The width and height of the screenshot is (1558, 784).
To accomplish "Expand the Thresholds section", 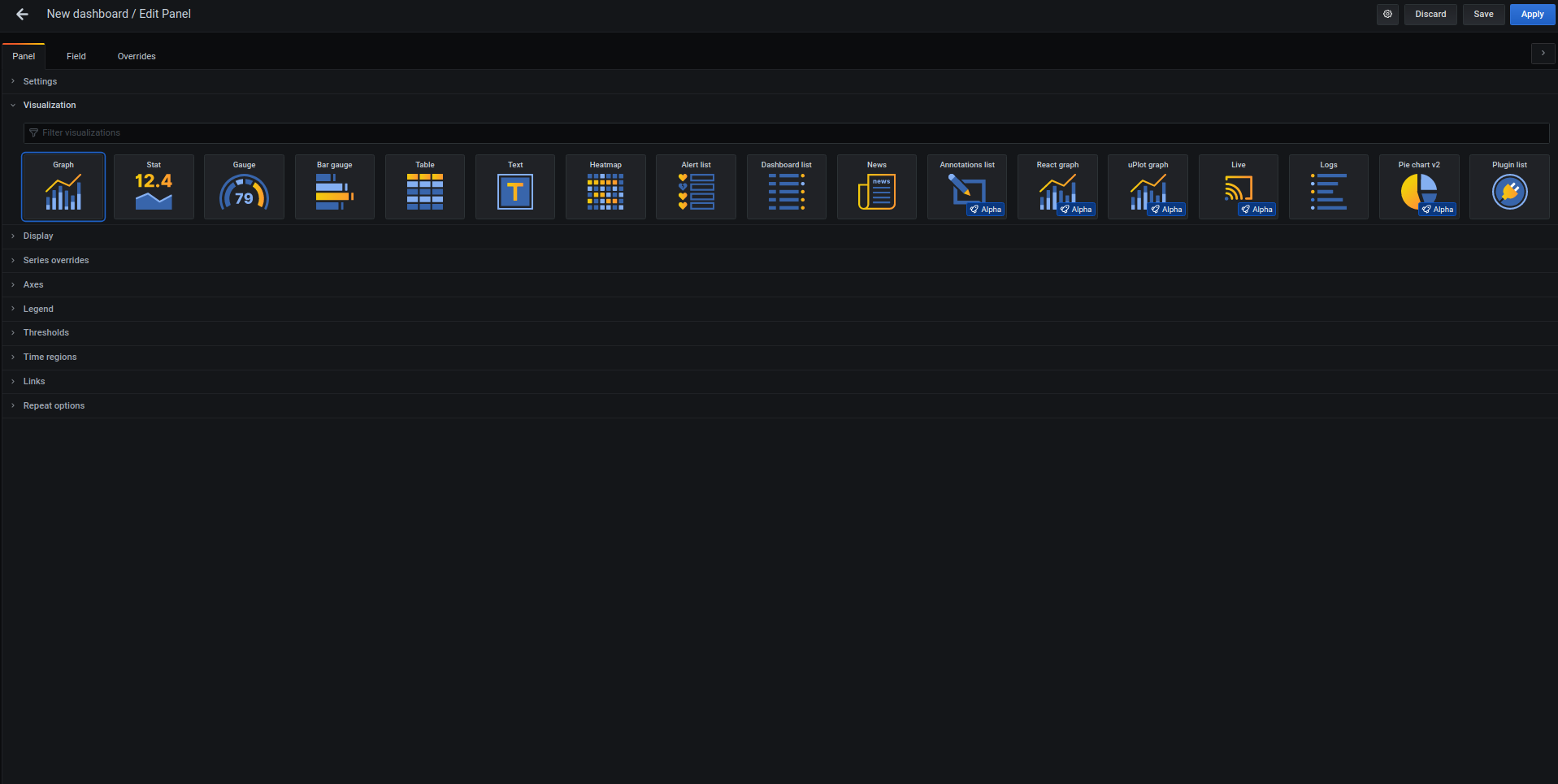I will [779, 332].
